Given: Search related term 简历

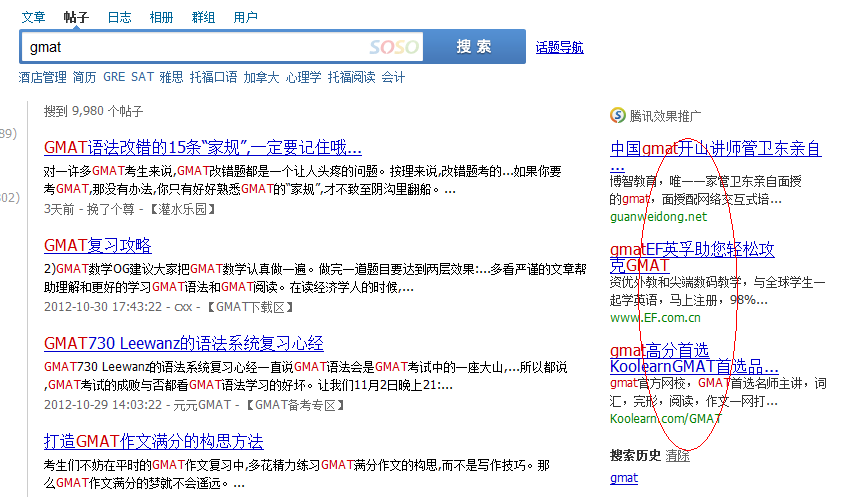Looking at the screenshot, I should [x=84, y=77].
